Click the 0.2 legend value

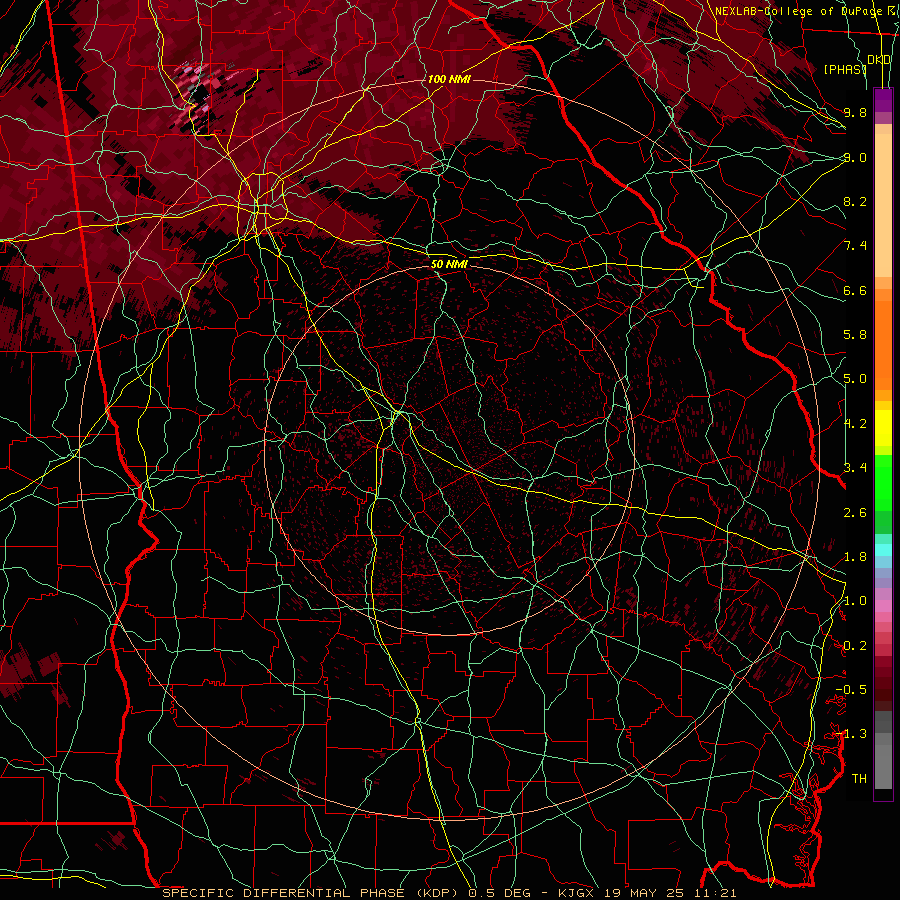pos(855,646)
